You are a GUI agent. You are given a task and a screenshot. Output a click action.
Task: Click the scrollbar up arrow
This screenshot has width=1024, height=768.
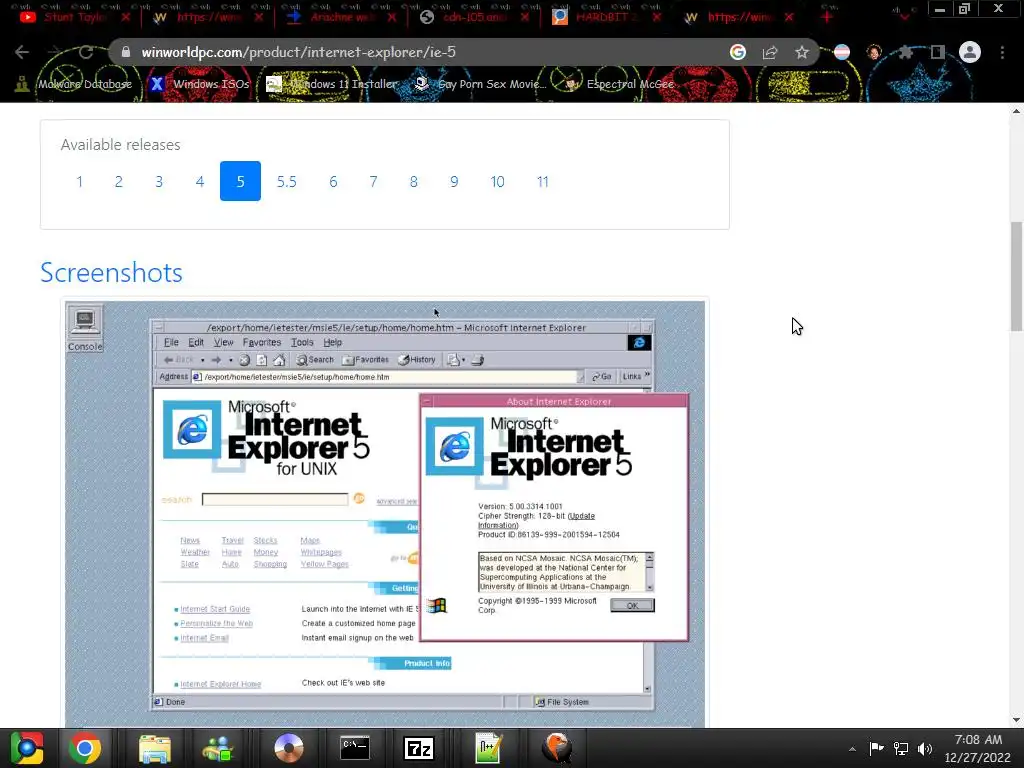[x=1016, y=111]
